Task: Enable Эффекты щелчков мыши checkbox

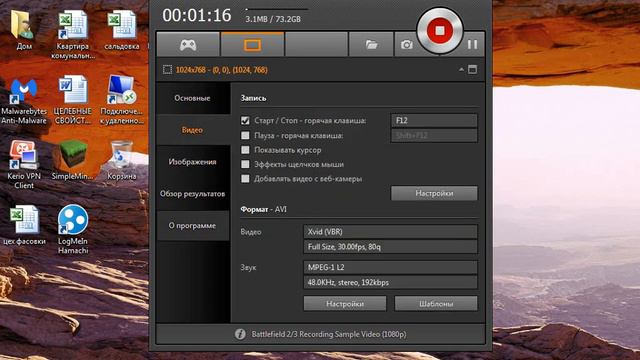Action: pyautogui.click(x=245, y=164)
